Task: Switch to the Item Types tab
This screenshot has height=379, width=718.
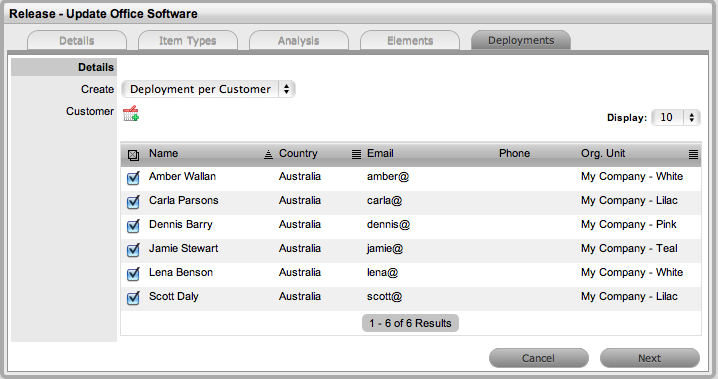Action: point(188,40)
